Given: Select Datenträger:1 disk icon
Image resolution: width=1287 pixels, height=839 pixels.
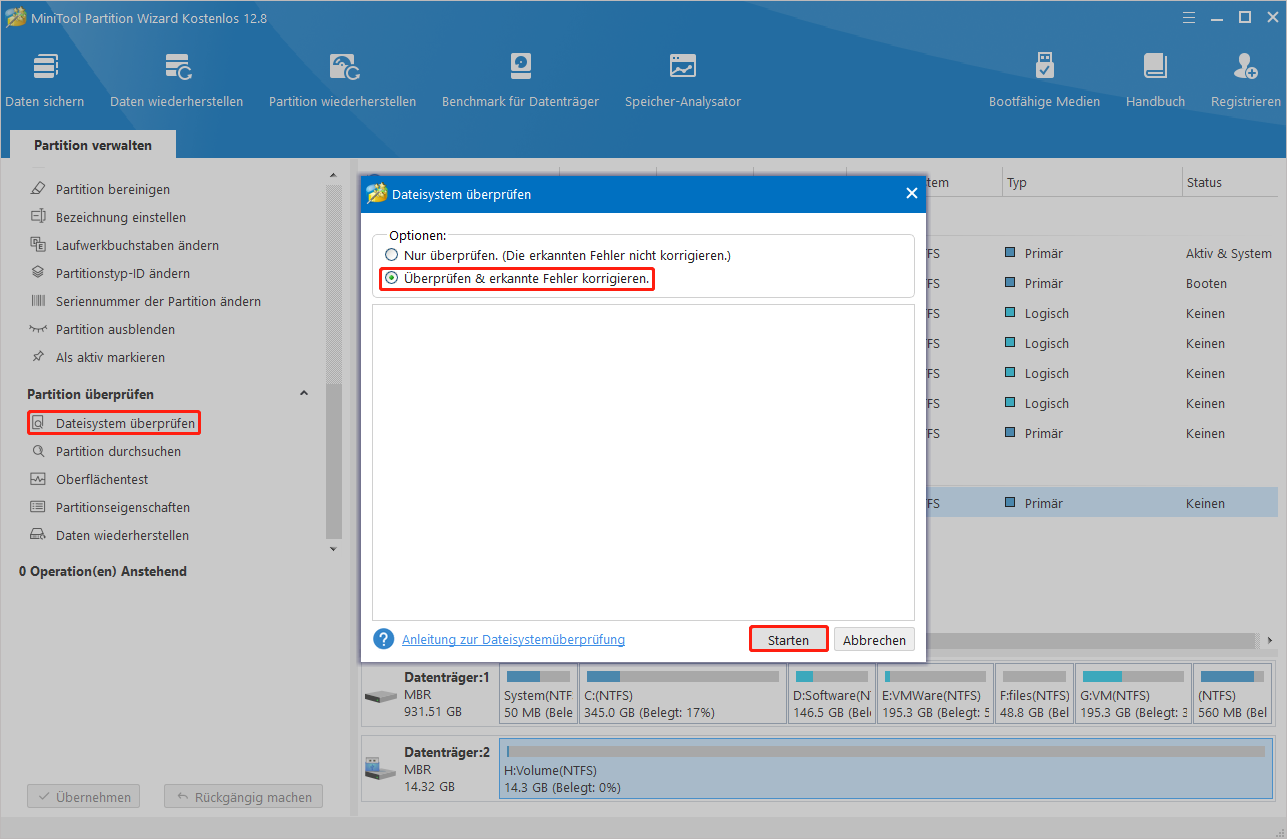Looking at the screenshot, I should tap(380, 697).
